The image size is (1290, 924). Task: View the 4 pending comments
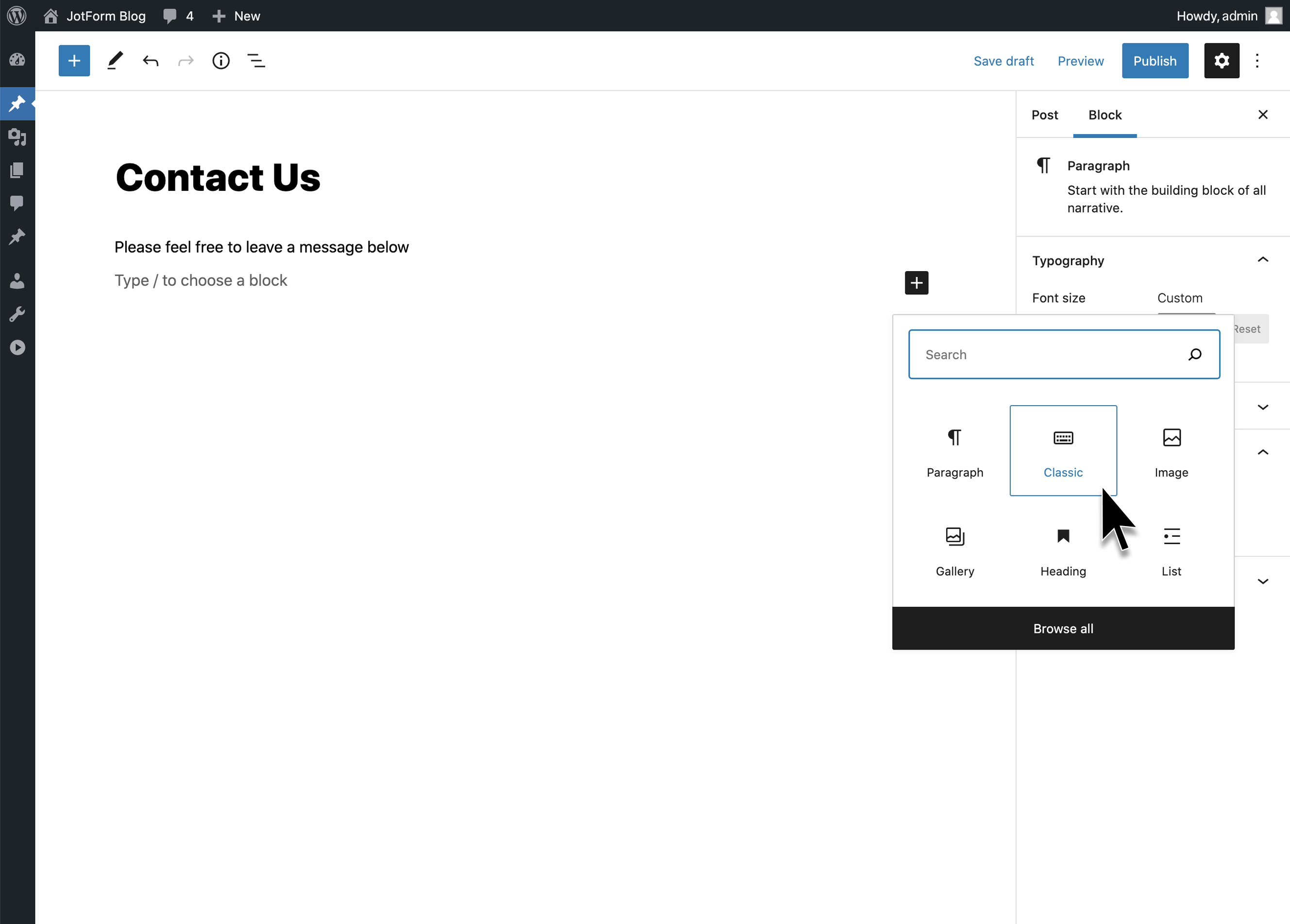point(179,16)
